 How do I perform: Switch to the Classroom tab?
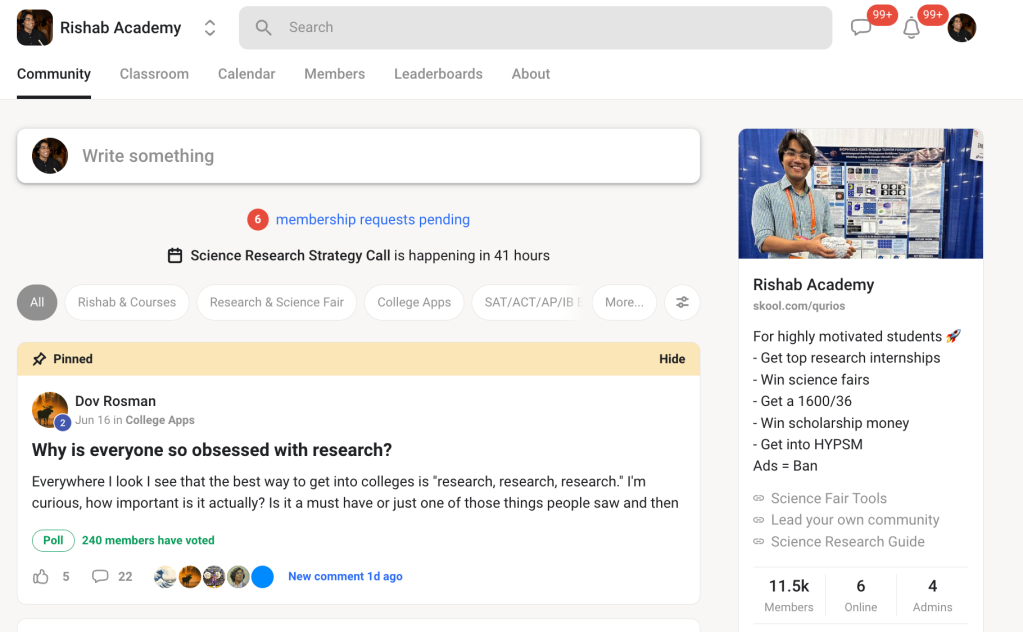coord(154,74)
